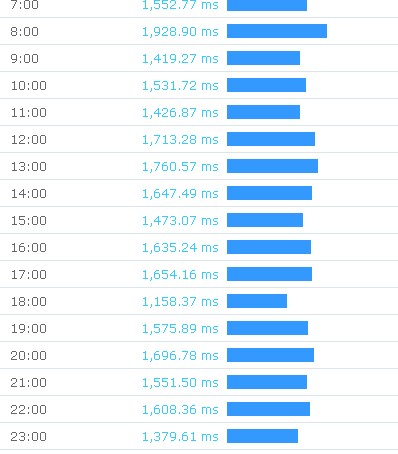Open the 1,928.90 ms value link

click(x=180, y=32)
